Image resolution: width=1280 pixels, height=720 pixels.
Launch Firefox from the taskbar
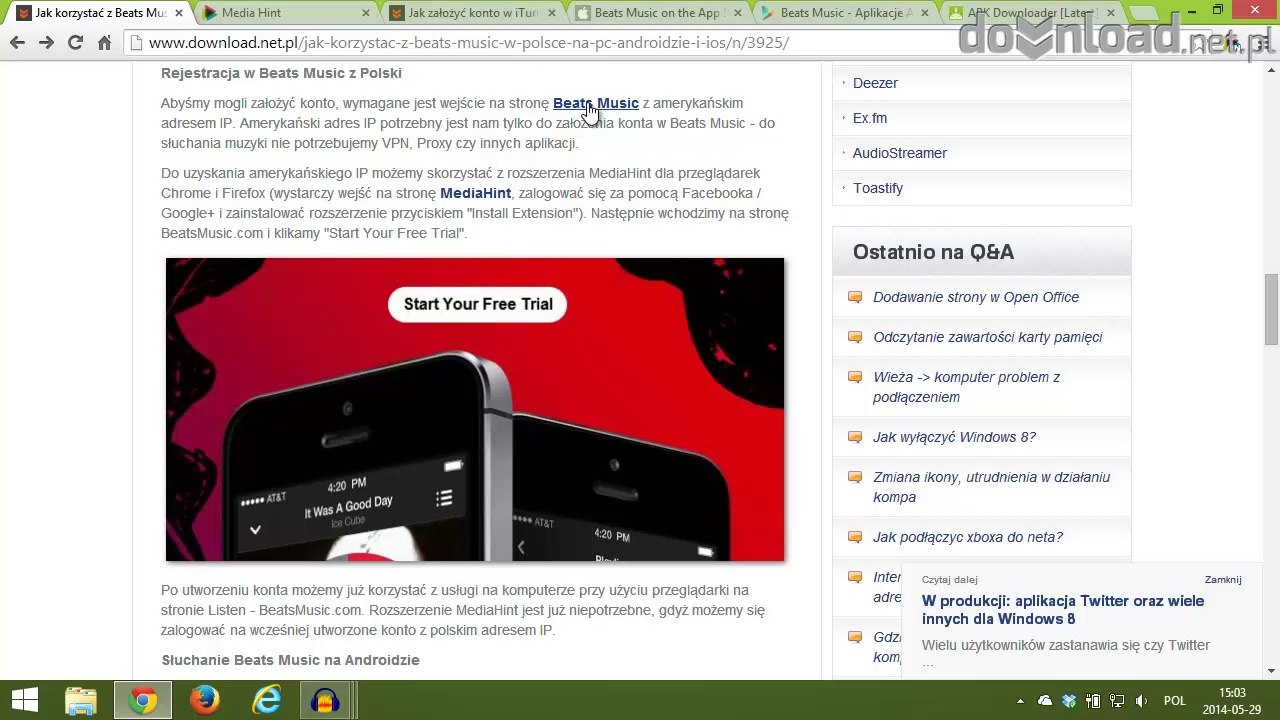click(x=205, y=700)
